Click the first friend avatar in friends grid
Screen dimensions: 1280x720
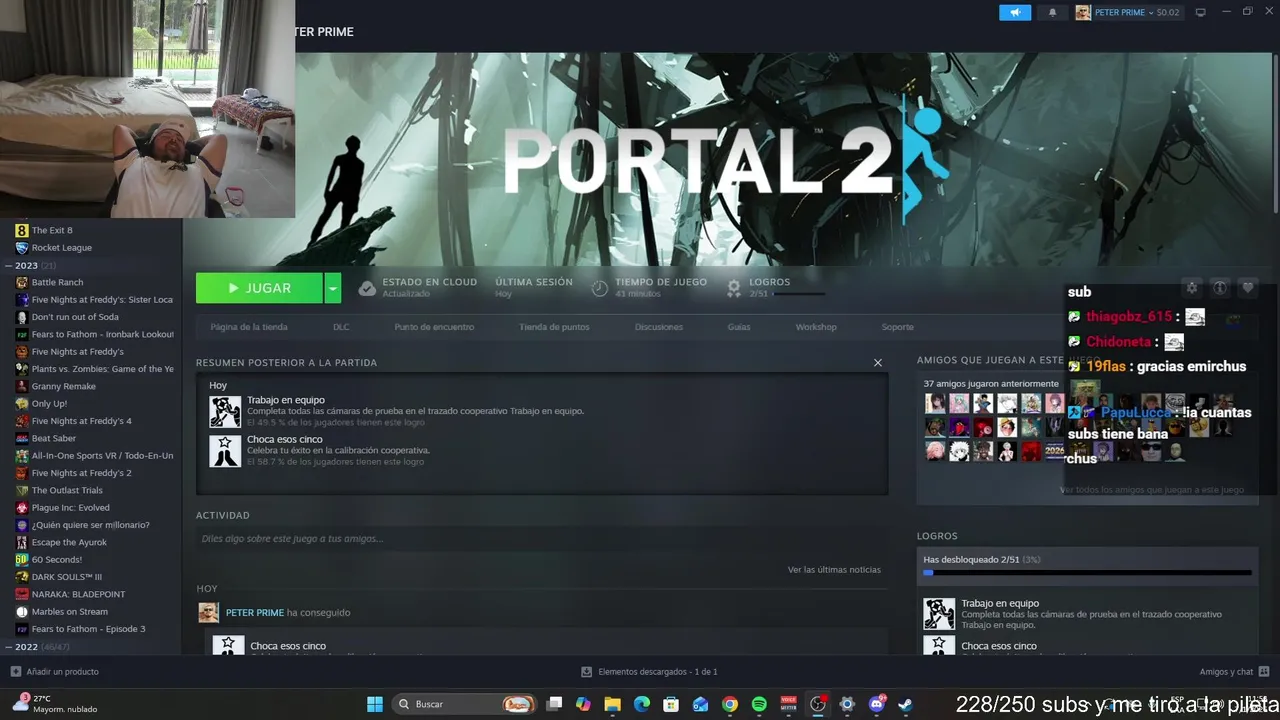(x=935, y=403)
